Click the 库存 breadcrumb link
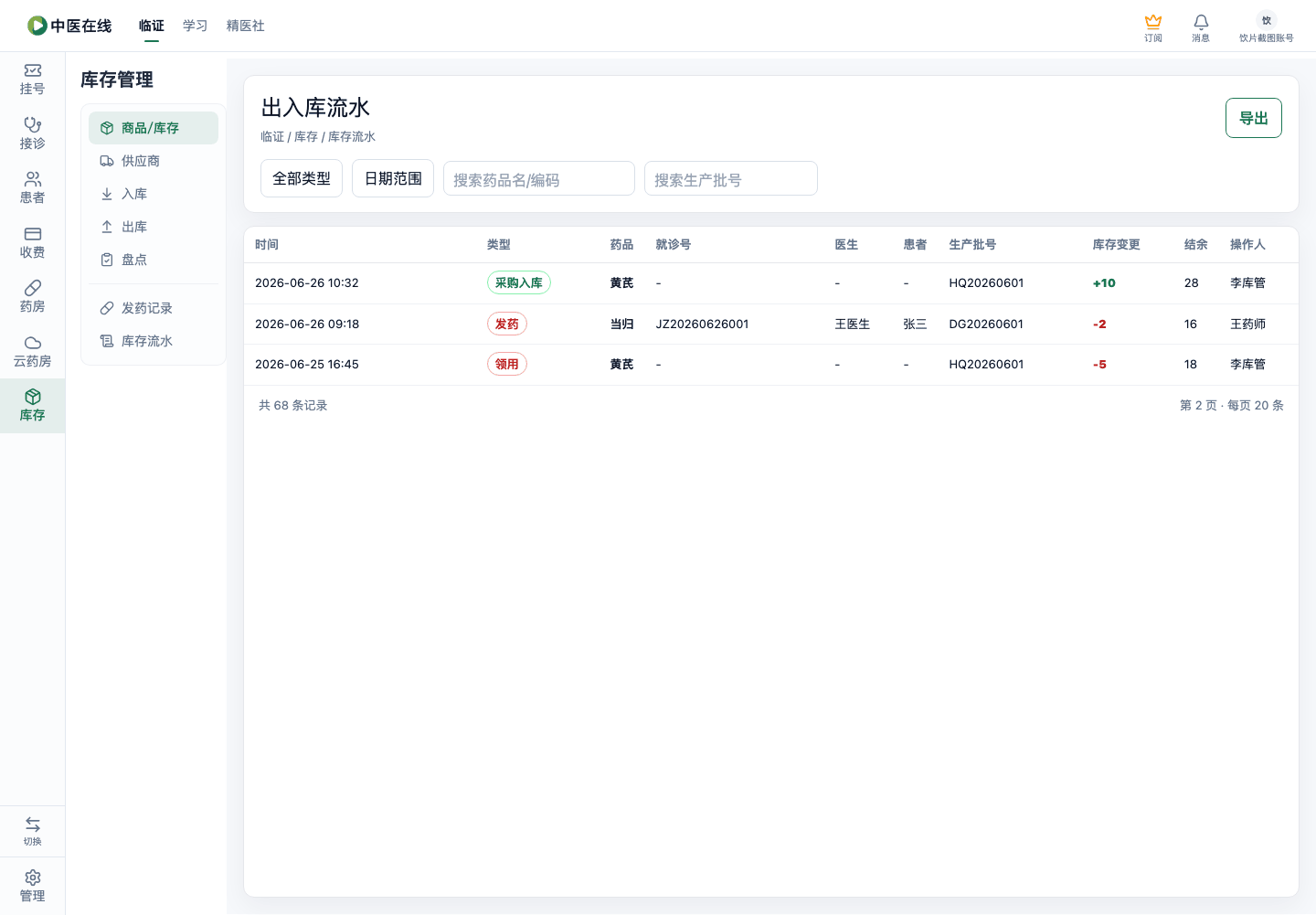Screen dimensions: 1316x915 point(306,137)
